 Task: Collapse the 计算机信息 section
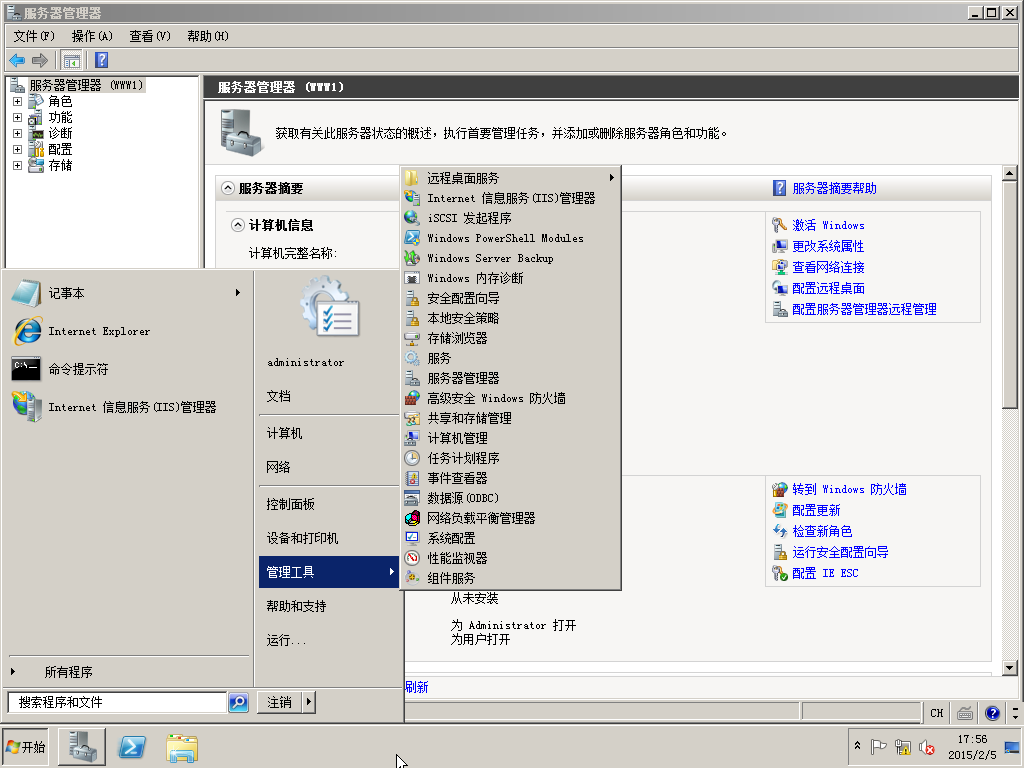coord(238,225)
